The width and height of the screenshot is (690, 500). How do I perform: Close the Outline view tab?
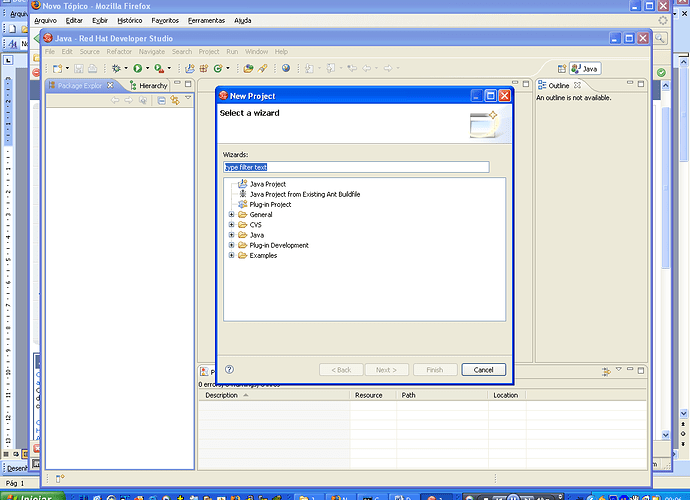pos(577,85)
